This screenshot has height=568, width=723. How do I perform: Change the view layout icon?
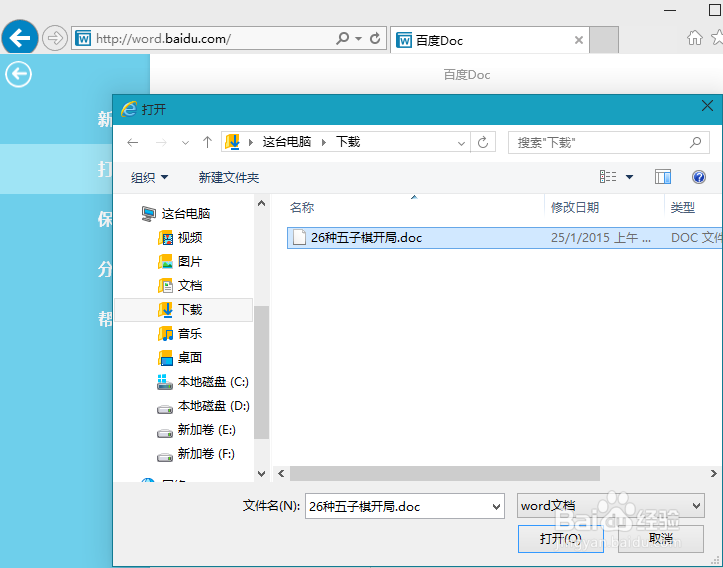click(608, 177)
